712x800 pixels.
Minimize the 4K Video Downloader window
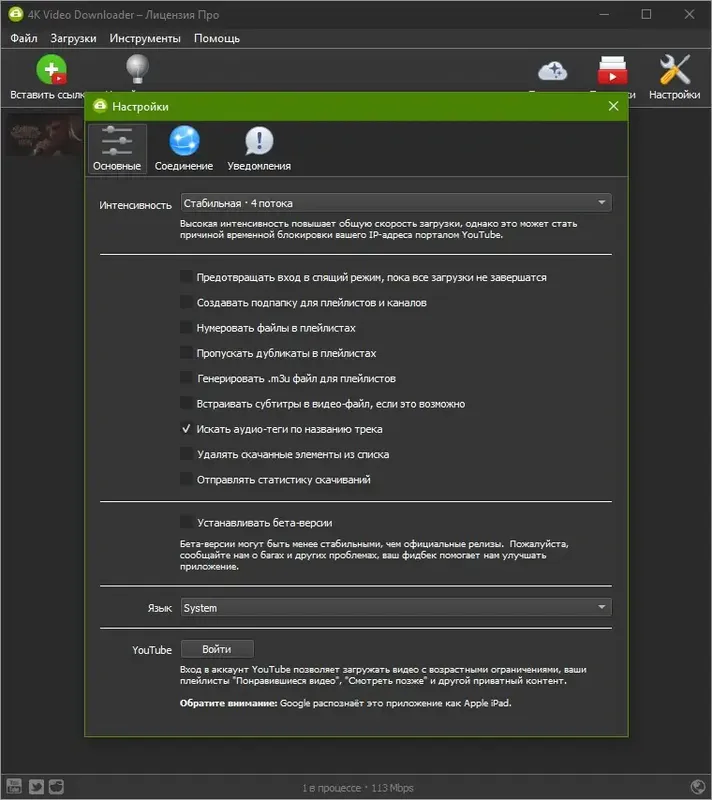coord(604,14)
